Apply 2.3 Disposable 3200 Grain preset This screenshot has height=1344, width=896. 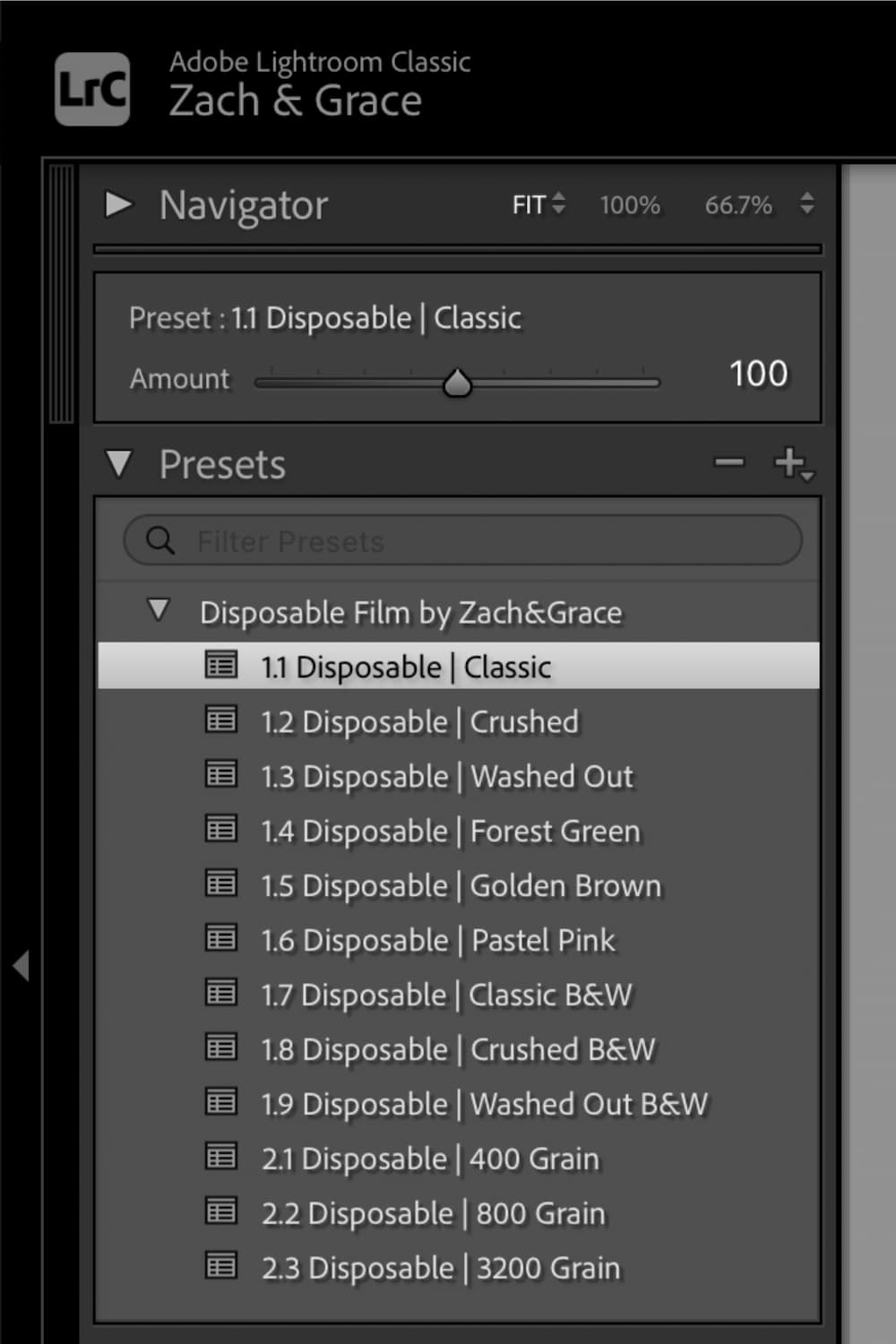click(x=440, y=1268)
